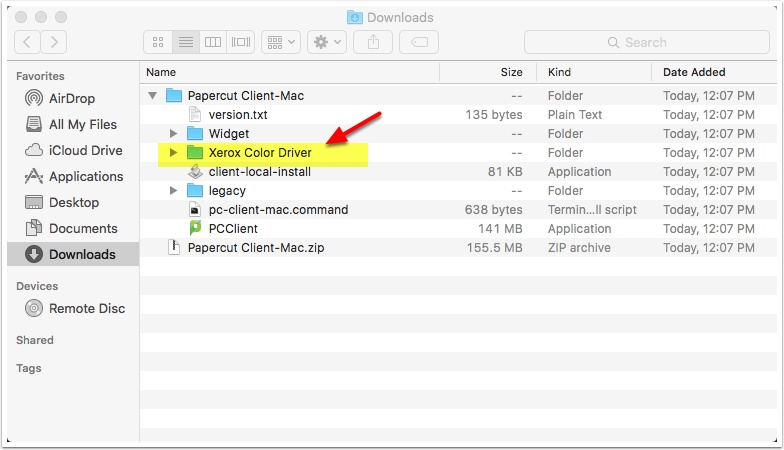Image resolution: width=784 pixels, height=450 pixels.
Task: Go forward with the forward arrow
Action: (x=54, y=42)
